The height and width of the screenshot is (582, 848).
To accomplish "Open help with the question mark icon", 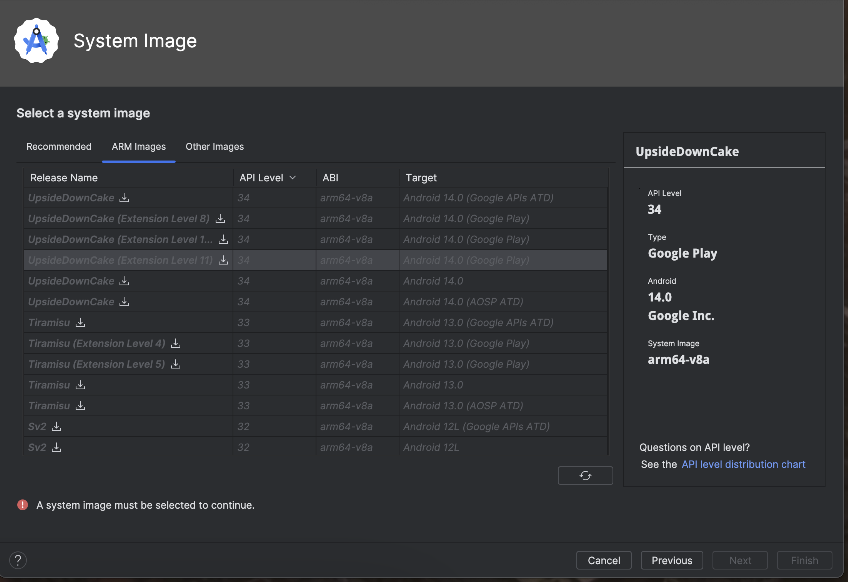I will [x=17, y=561].
